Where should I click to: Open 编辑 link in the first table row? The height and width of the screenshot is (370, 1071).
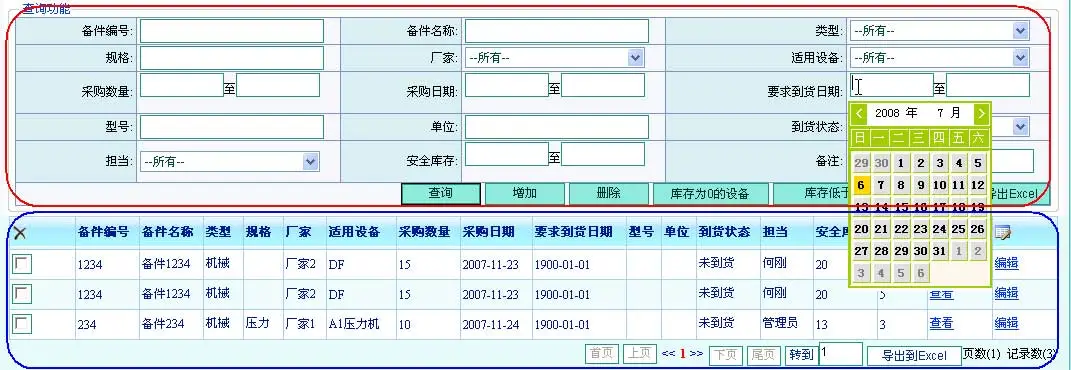(x=1006, y=263)
